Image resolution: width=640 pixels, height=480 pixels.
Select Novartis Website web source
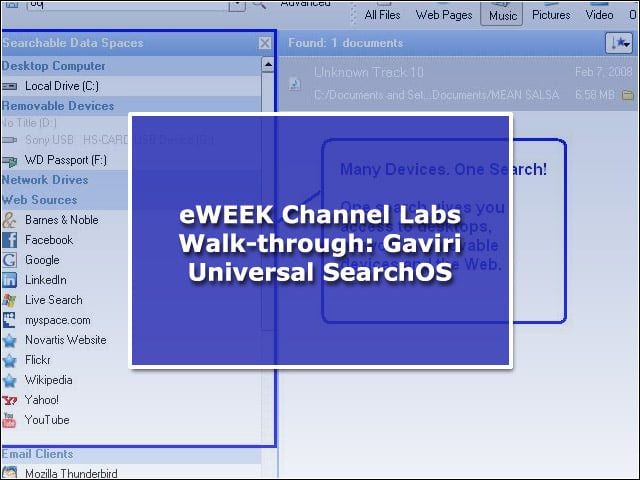coord(65,340)
